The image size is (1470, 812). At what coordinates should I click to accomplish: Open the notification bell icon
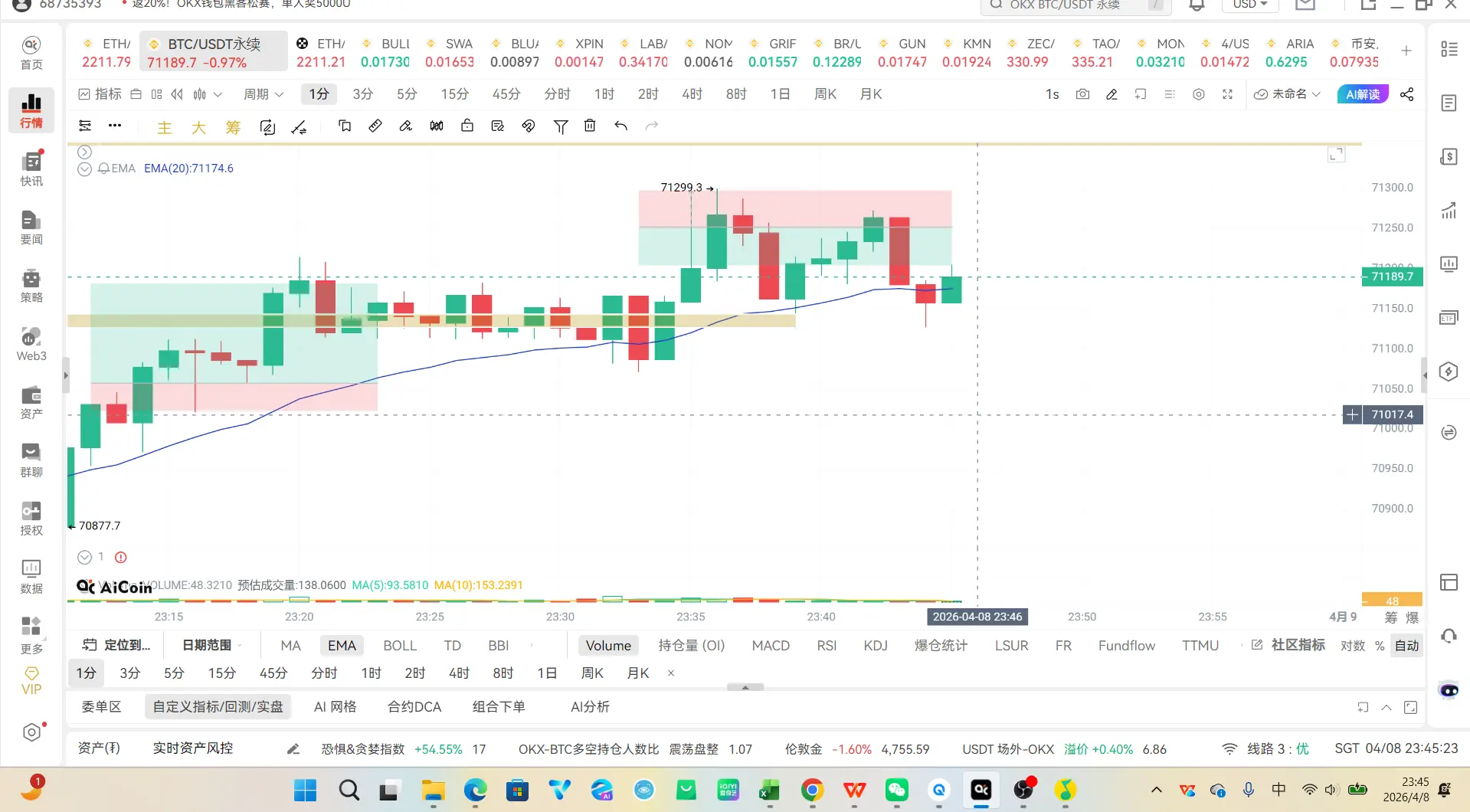pos(1197,5)
